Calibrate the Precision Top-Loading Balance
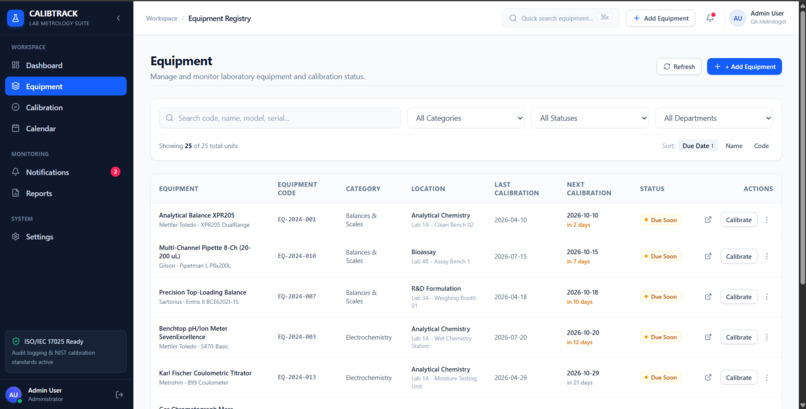 point(739,296)
